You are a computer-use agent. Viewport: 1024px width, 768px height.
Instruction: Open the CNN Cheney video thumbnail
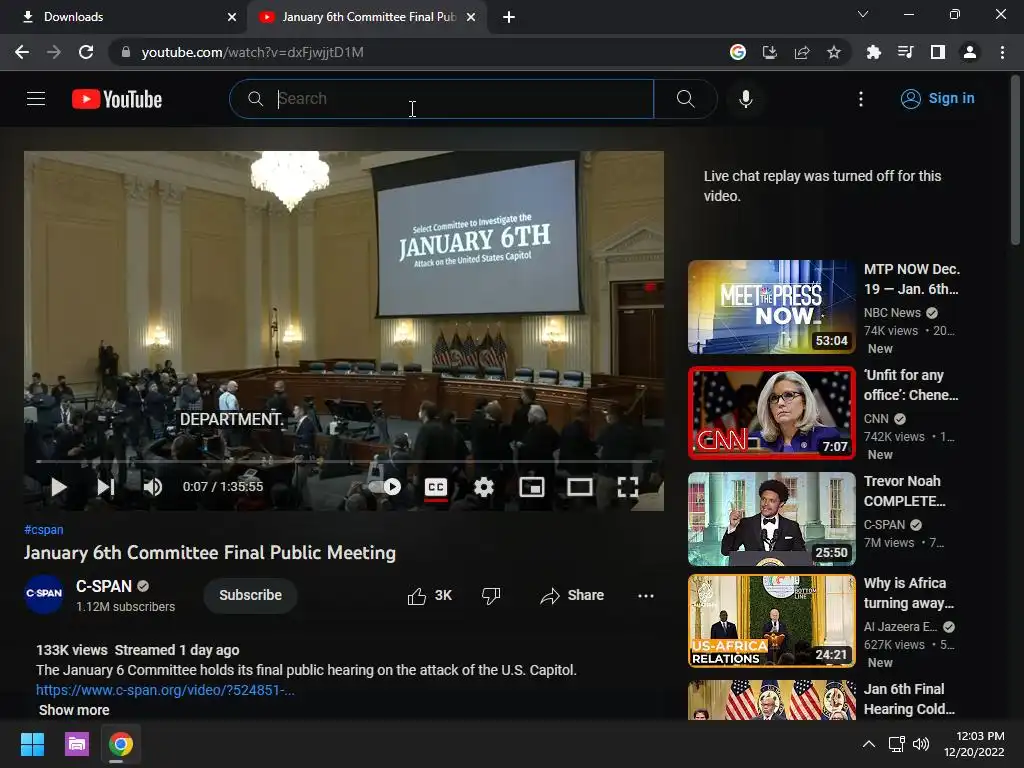(x=771, y=413)
